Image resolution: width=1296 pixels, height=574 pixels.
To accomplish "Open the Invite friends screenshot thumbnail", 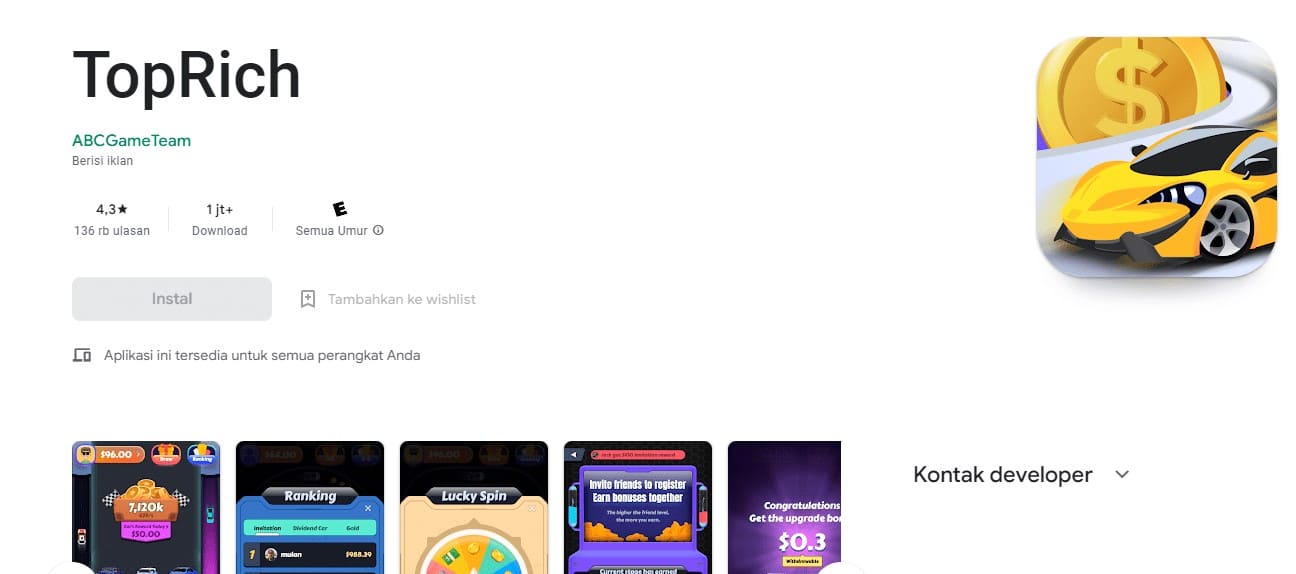I will click(638, 507).
